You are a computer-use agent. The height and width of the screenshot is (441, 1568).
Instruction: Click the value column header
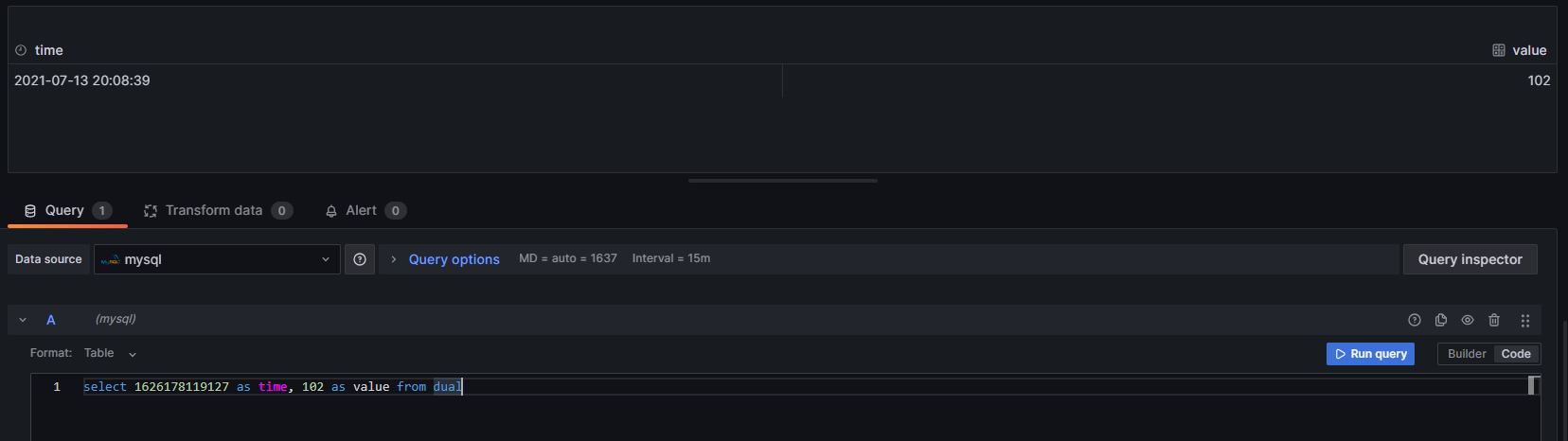(1529, 50)
